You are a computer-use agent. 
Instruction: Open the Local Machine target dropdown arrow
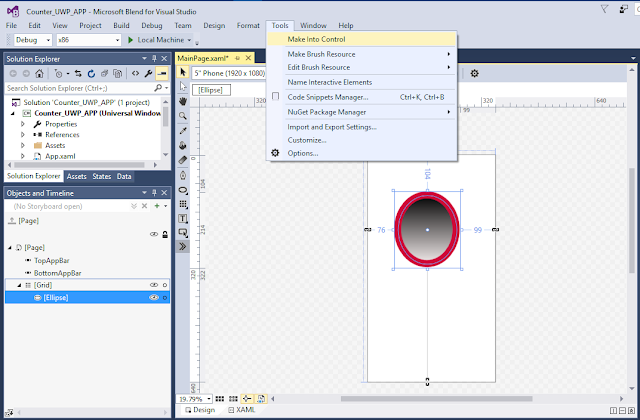click(x=189, y=40)
